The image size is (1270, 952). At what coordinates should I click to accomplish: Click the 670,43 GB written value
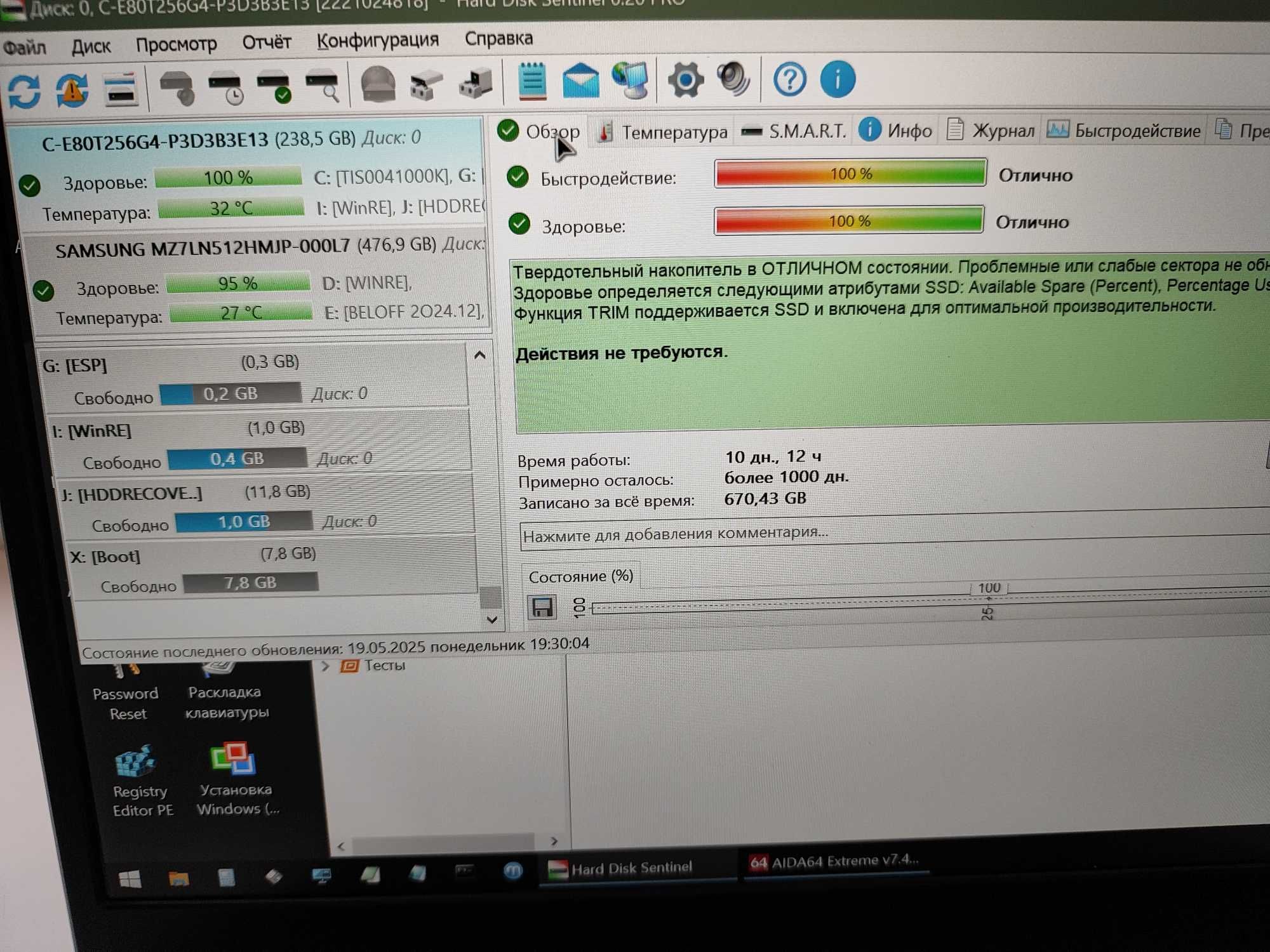click(765, 498)
